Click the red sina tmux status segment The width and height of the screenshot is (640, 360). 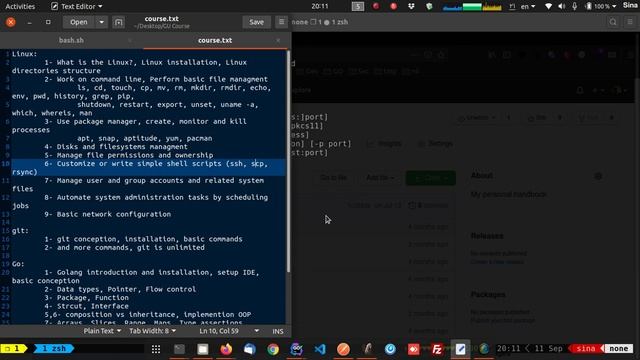(585, 349)
